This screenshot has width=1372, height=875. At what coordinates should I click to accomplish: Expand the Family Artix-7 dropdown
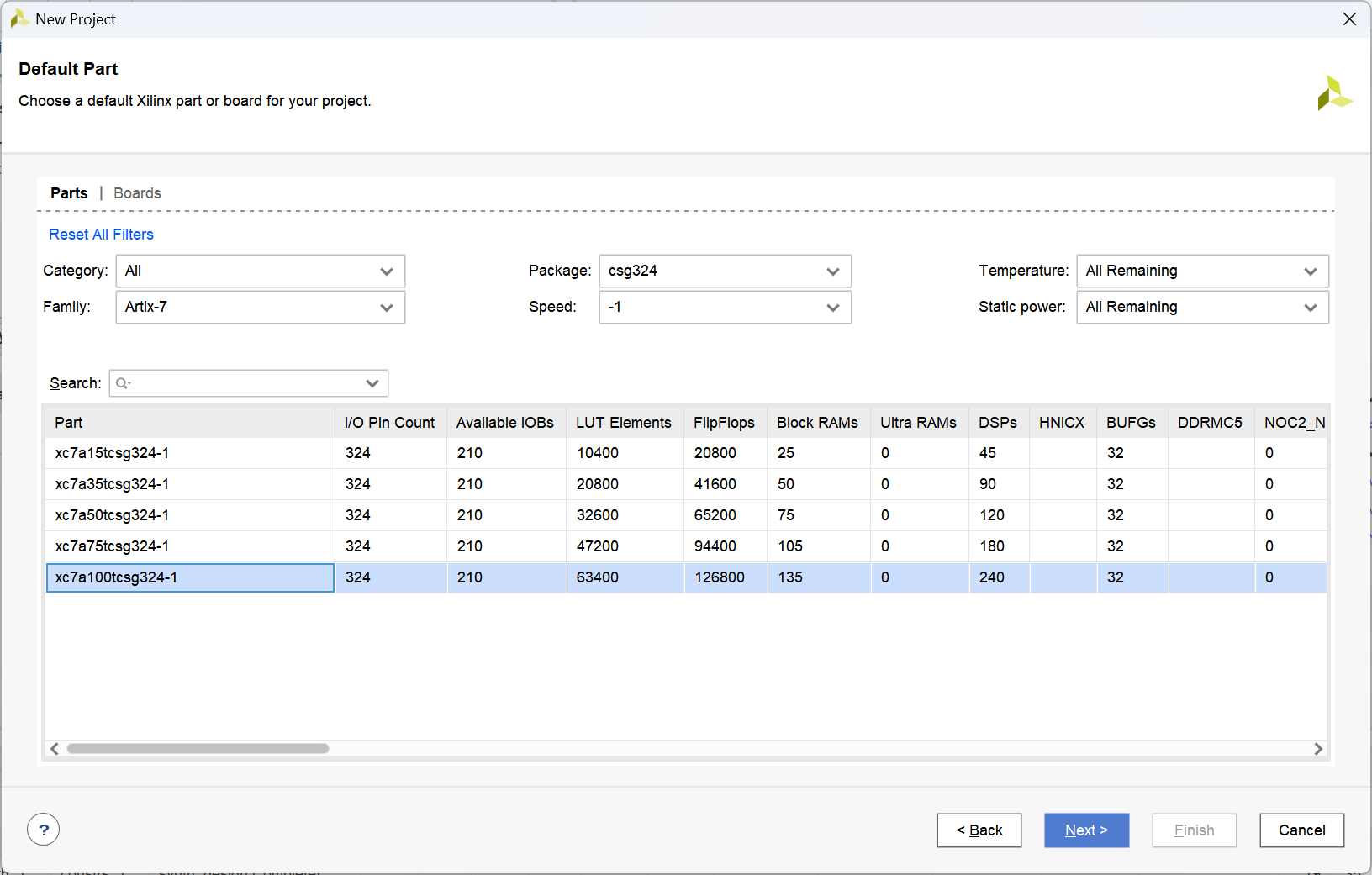click(260, 308)
